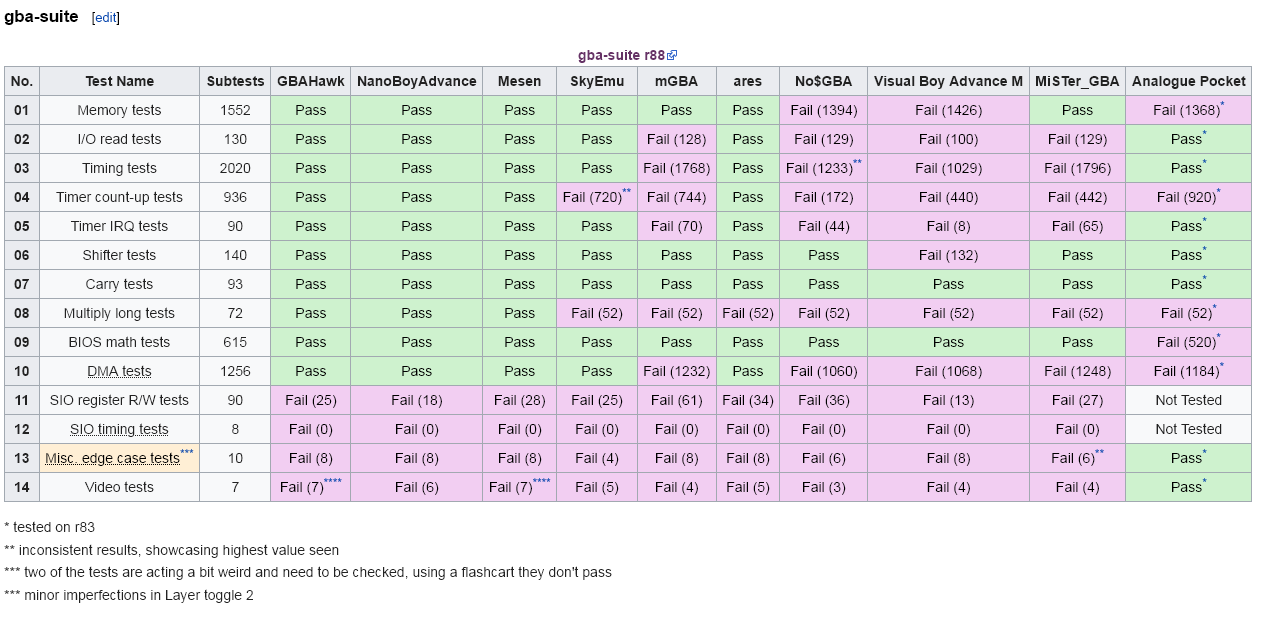Image resolution: width=1275 pixels, height=628 pixels.
Task: Select the Carry tests cell
Action: tap(119, 284)
